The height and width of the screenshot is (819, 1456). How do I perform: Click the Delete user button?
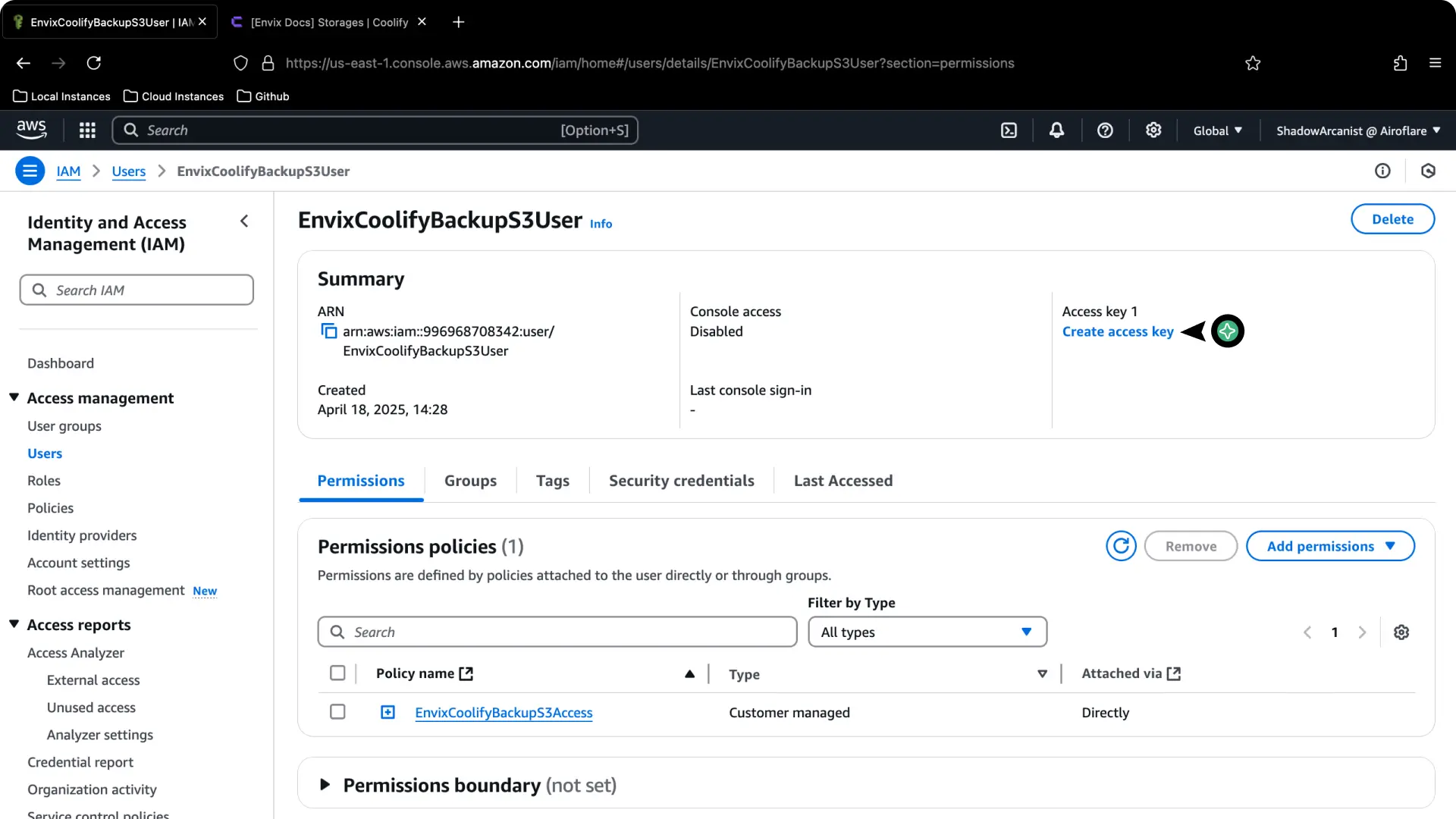click(x=1392, y=218)
